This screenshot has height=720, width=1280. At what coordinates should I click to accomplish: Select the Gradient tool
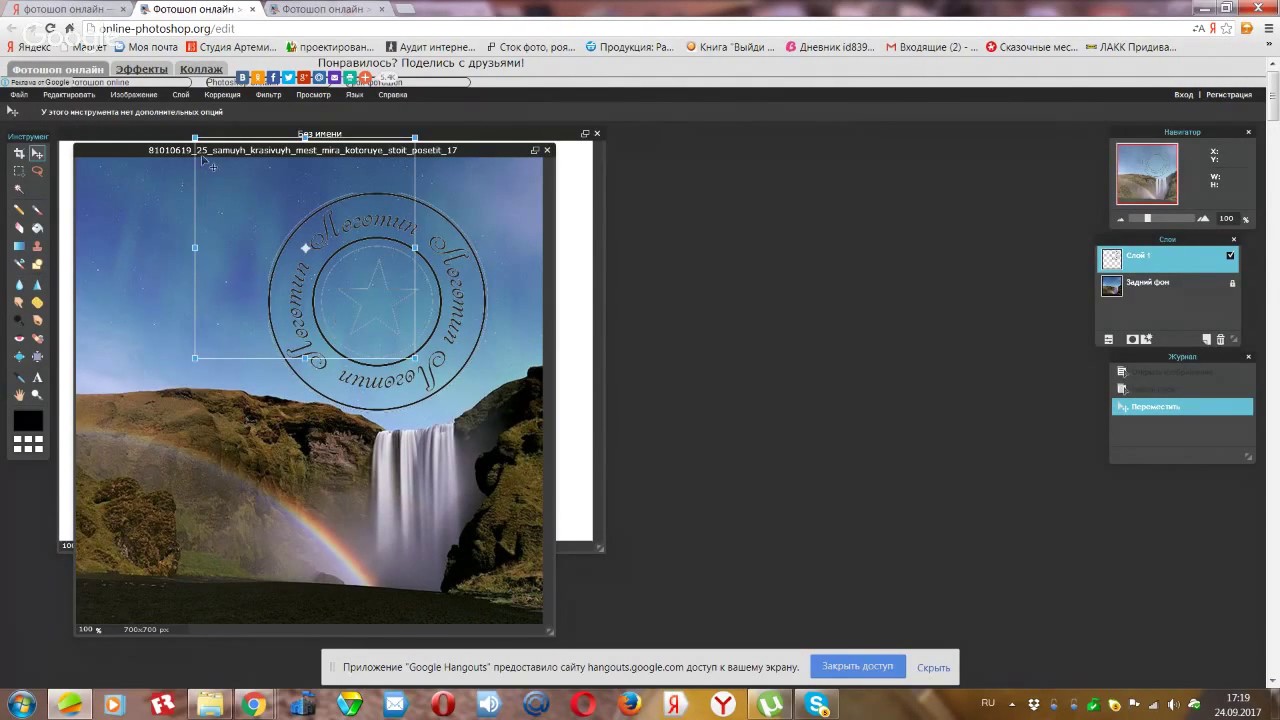click(19, 246)
